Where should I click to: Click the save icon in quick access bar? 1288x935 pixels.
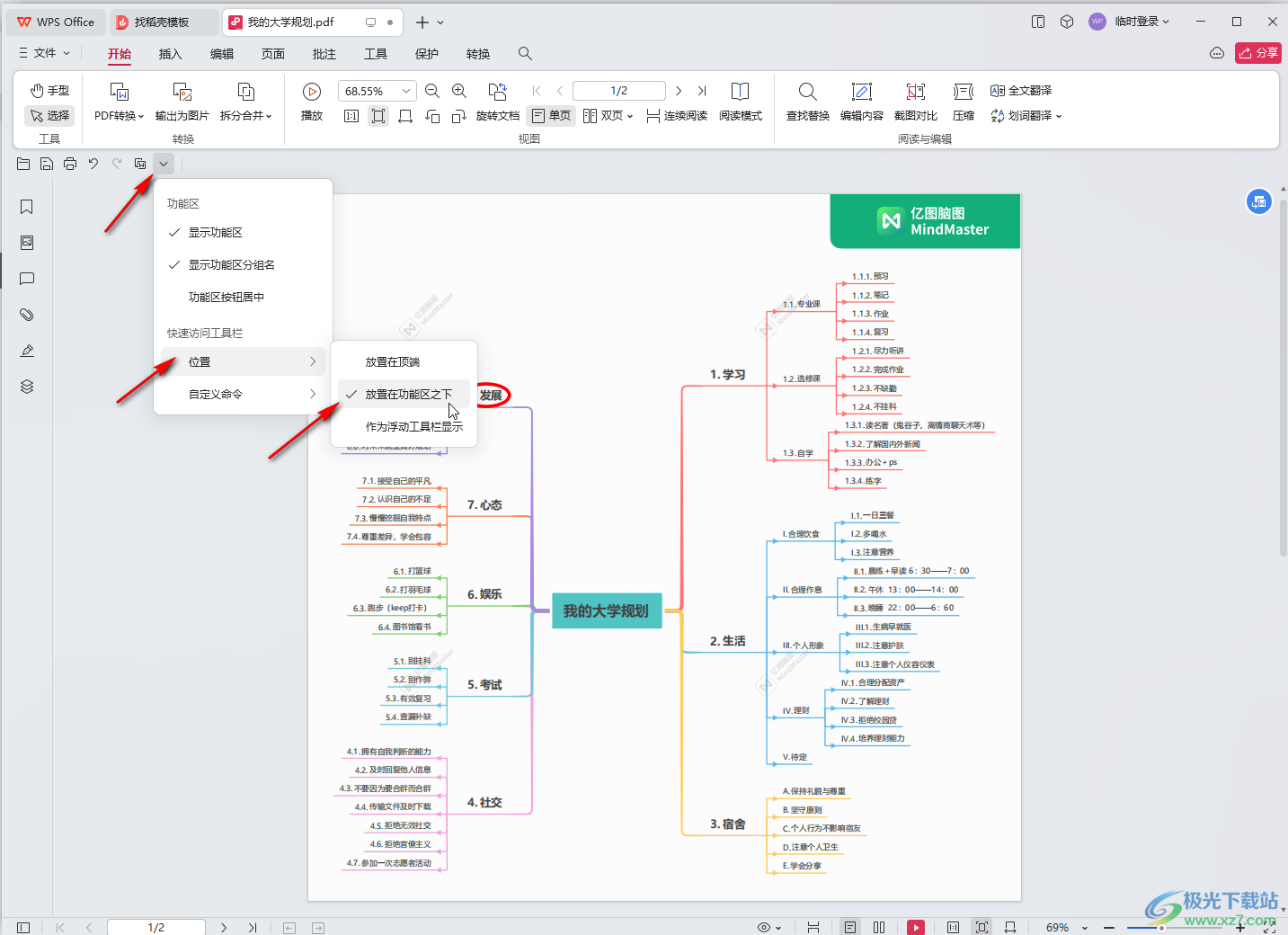click(x=47, y=164)
